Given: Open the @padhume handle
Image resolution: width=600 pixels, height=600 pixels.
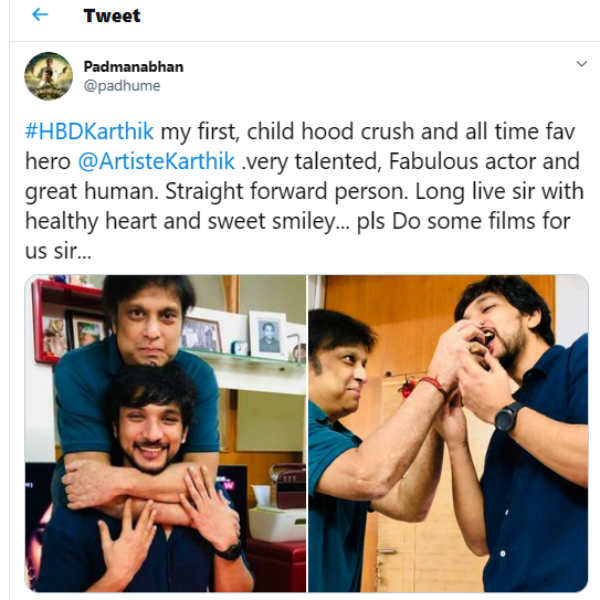Looking at the screenshot, I should pos(122,86).
